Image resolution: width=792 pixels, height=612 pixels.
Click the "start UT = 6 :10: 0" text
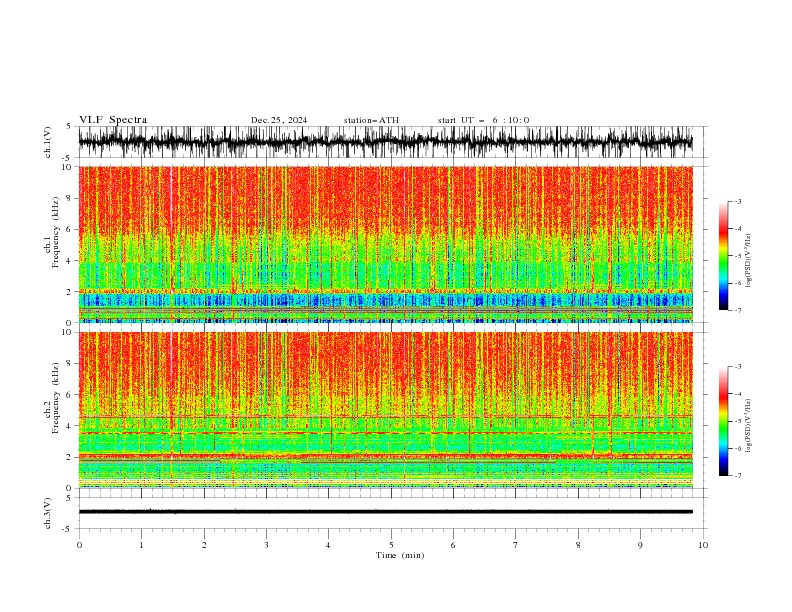(x=483, y=120)
